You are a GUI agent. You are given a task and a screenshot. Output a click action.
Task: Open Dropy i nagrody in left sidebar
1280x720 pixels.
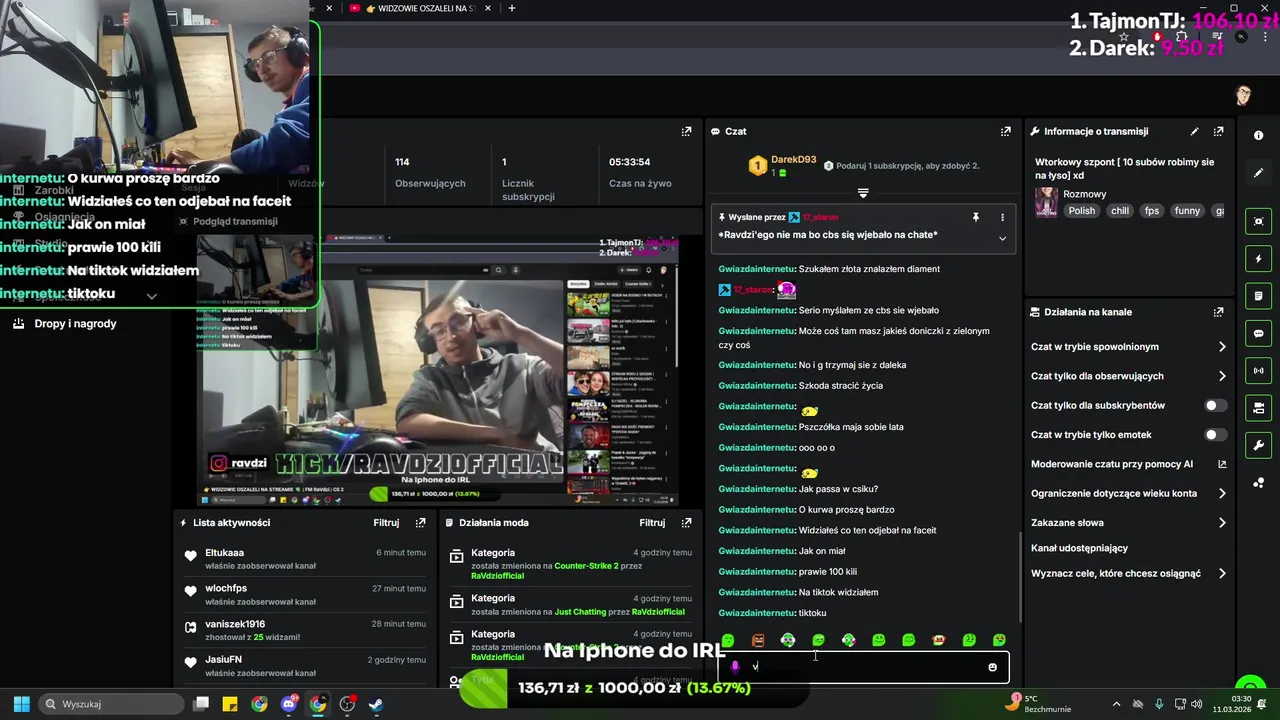point(75,324)
